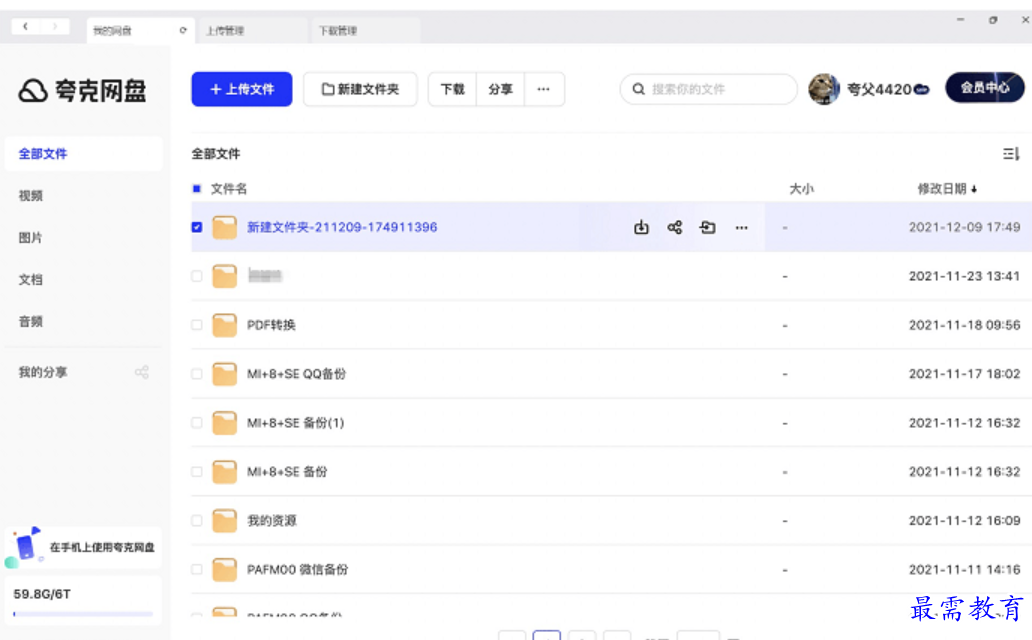Viewport: 1032px width, 640px height.
Task: Click the MI+8+SE 备份 folder icon
Action: (x=224, y=471)
